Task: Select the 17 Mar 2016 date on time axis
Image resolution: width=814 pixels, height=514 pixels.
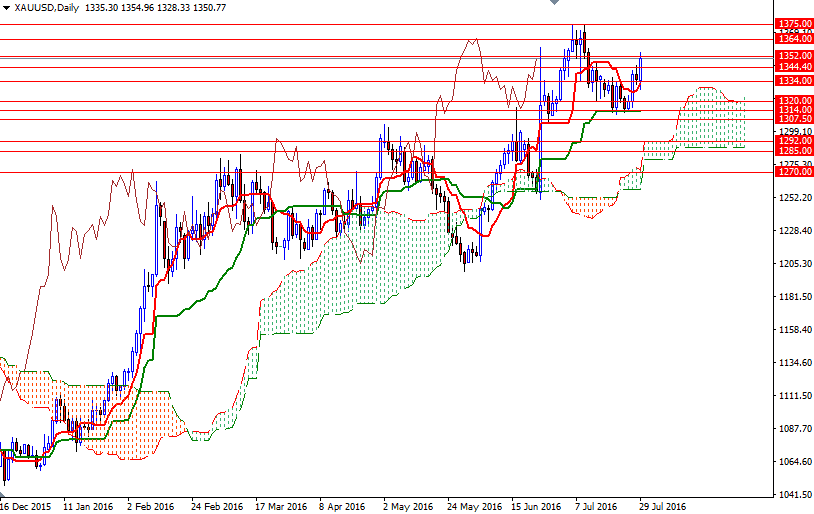Action: 280,506
